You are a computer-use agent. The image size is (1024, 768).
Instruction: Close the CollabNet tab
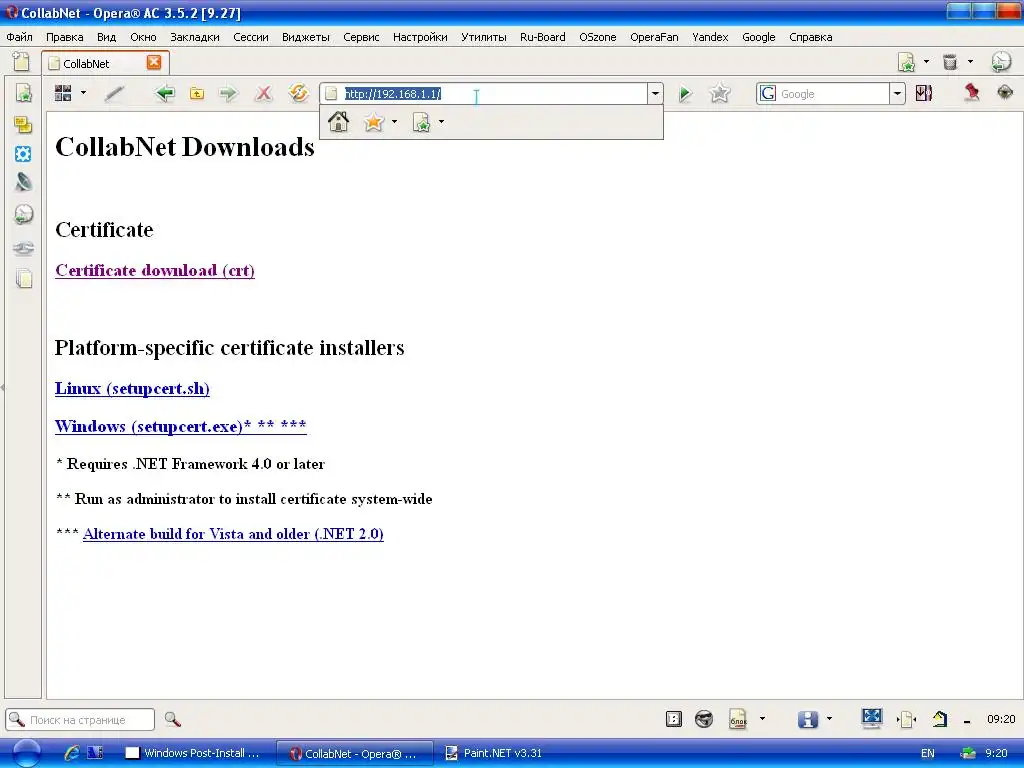(154, 62)
